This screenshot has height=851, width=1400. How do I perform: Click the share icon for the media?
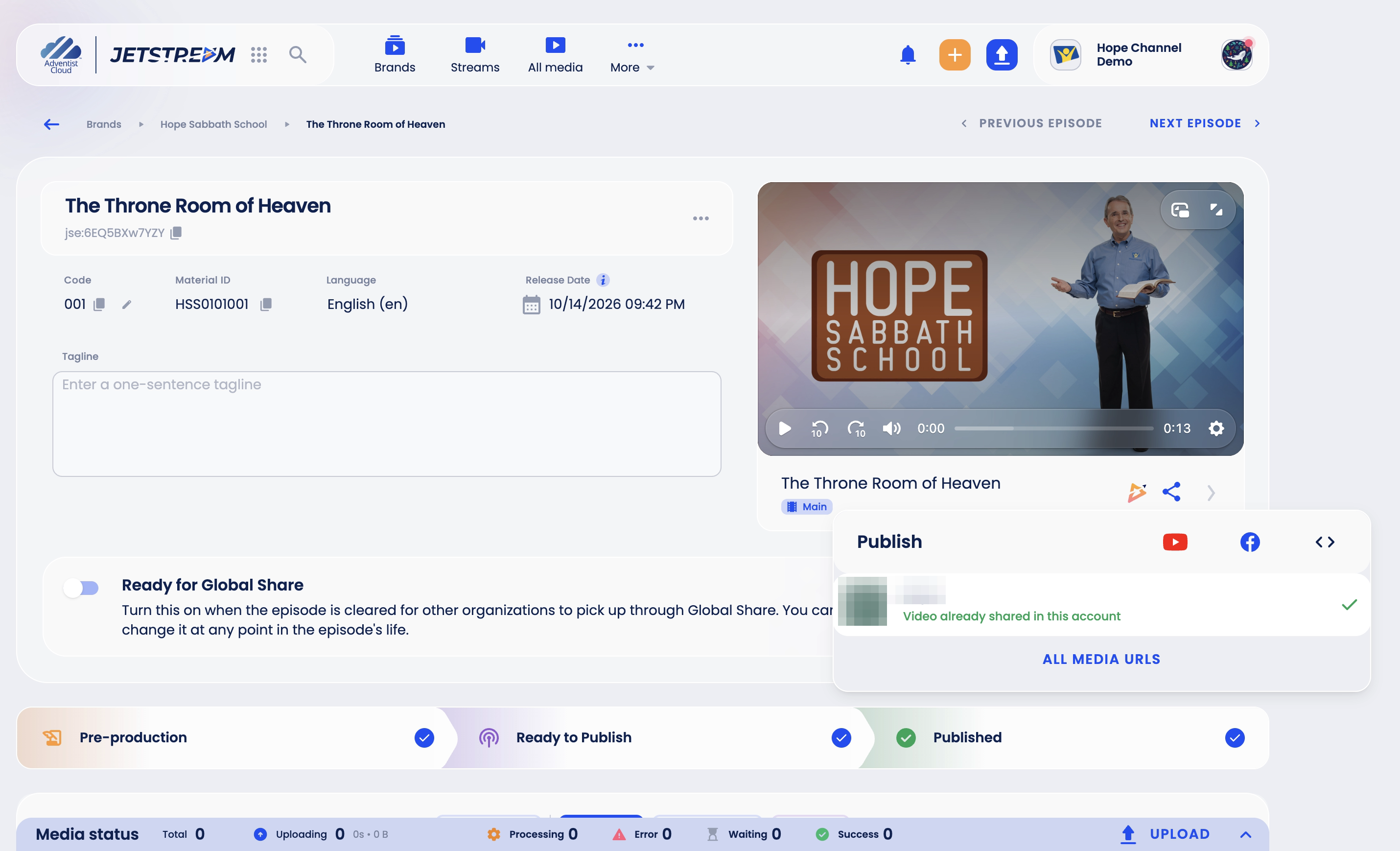1171,492
